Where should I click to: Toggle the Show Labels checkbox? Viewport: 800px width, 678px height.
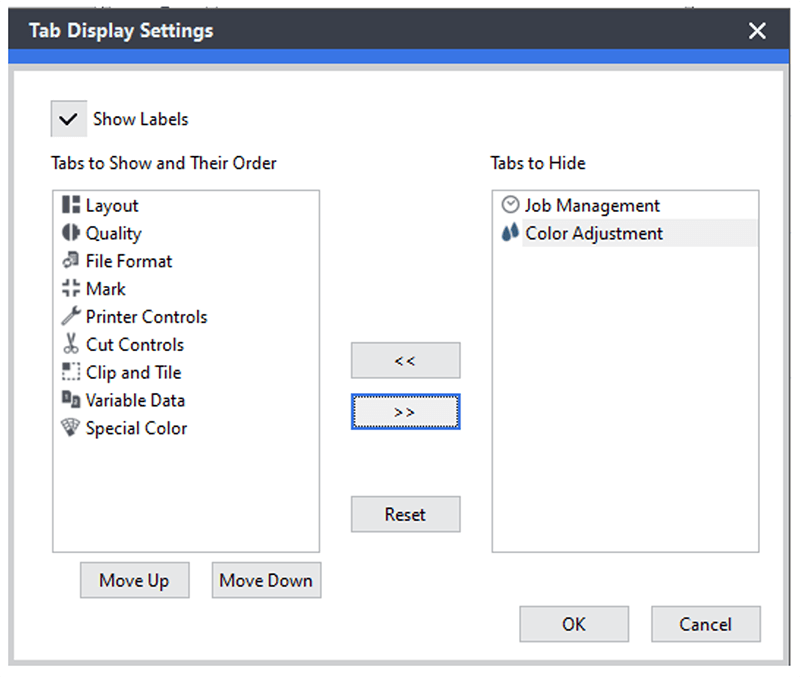click(68, 119)
